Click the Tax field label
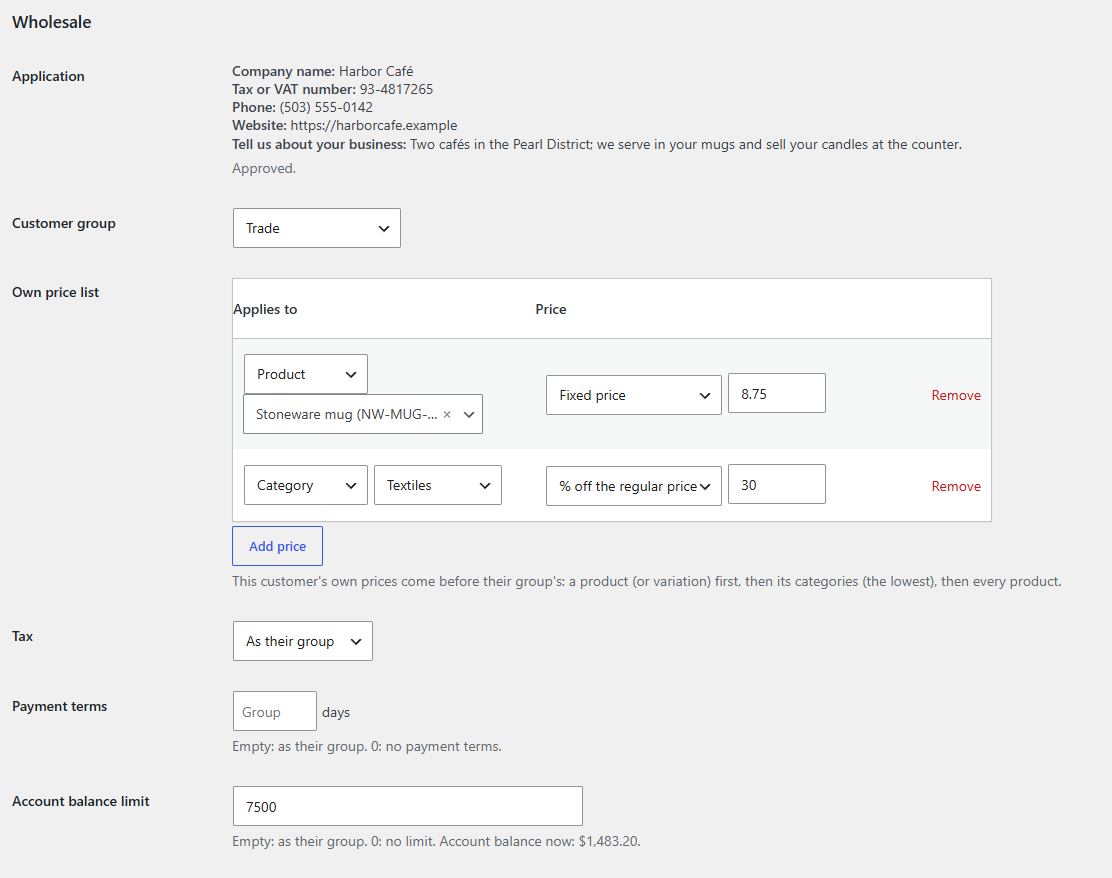 [x=23, y=636]
